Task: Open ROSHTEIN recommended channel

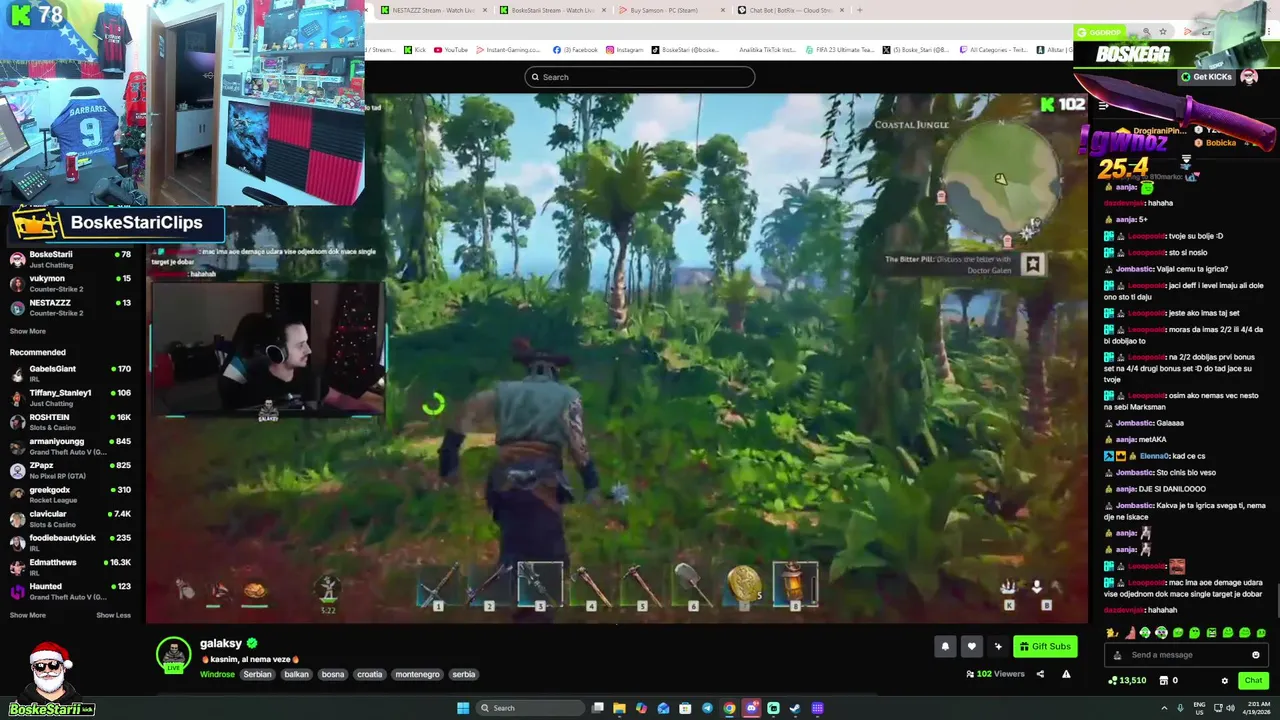Action: pos(70,421)
